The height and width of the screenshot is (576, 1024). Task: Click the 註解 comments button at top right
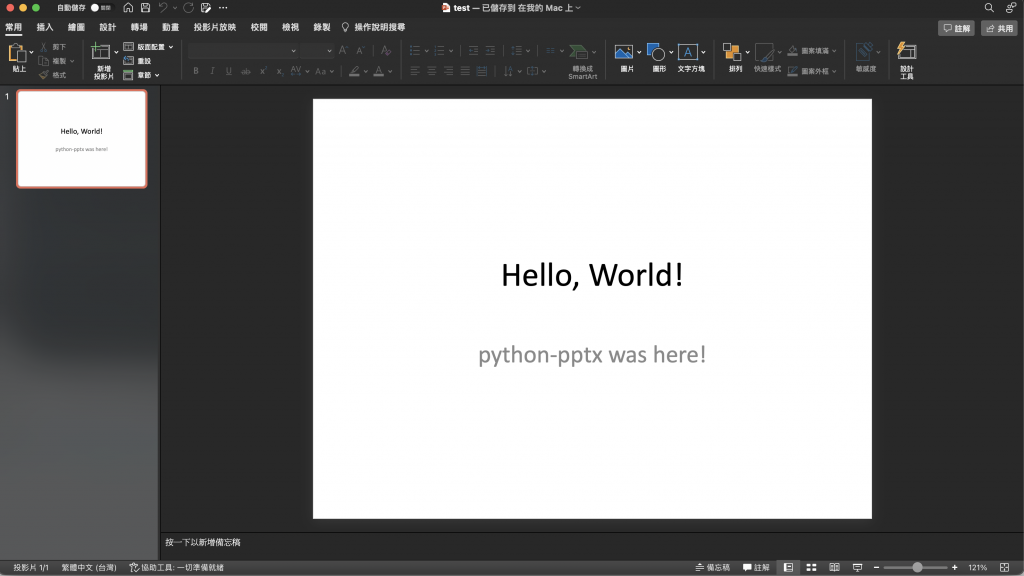[x=956, y=29]
